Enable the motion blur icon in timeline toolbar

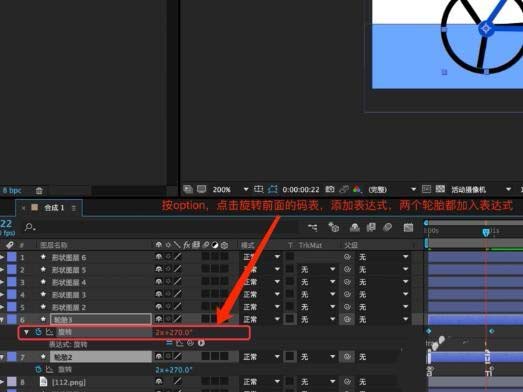tap(387, 228)
